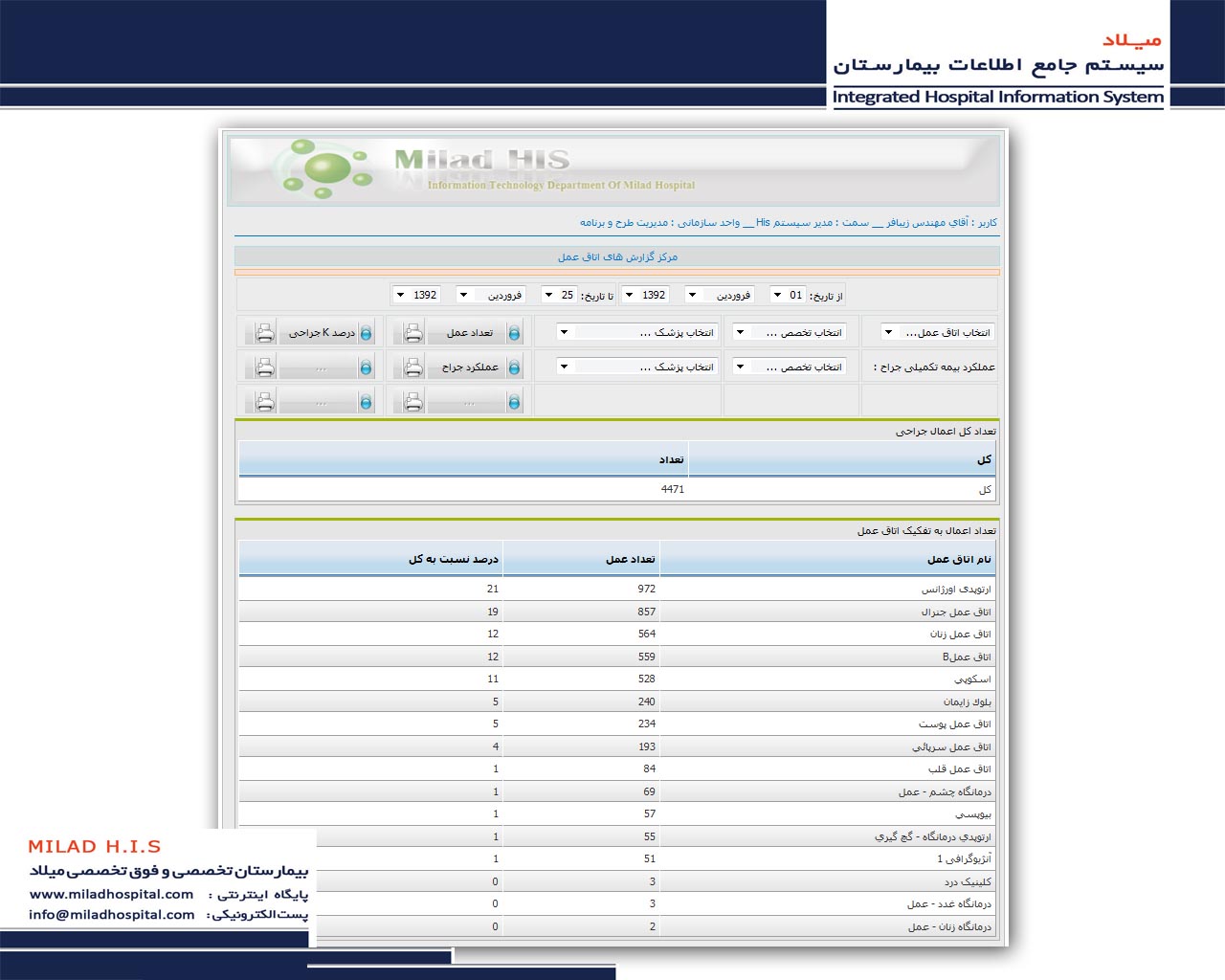Click the user info line starting with 'کاربر'
1225x980 pixels.
pos(788,222)
